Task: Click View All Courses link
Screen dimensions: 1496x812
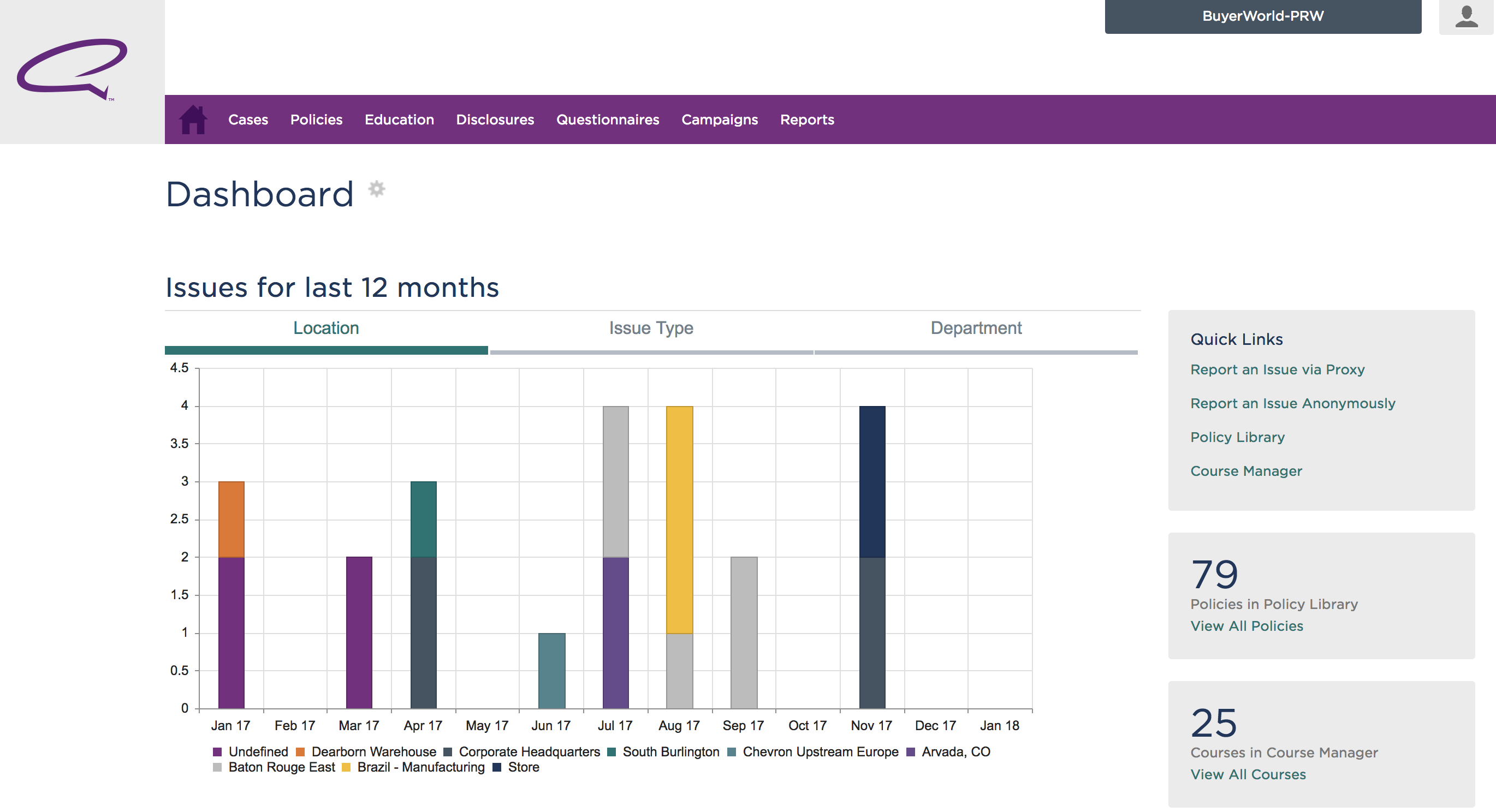Action: point(1248,774)
